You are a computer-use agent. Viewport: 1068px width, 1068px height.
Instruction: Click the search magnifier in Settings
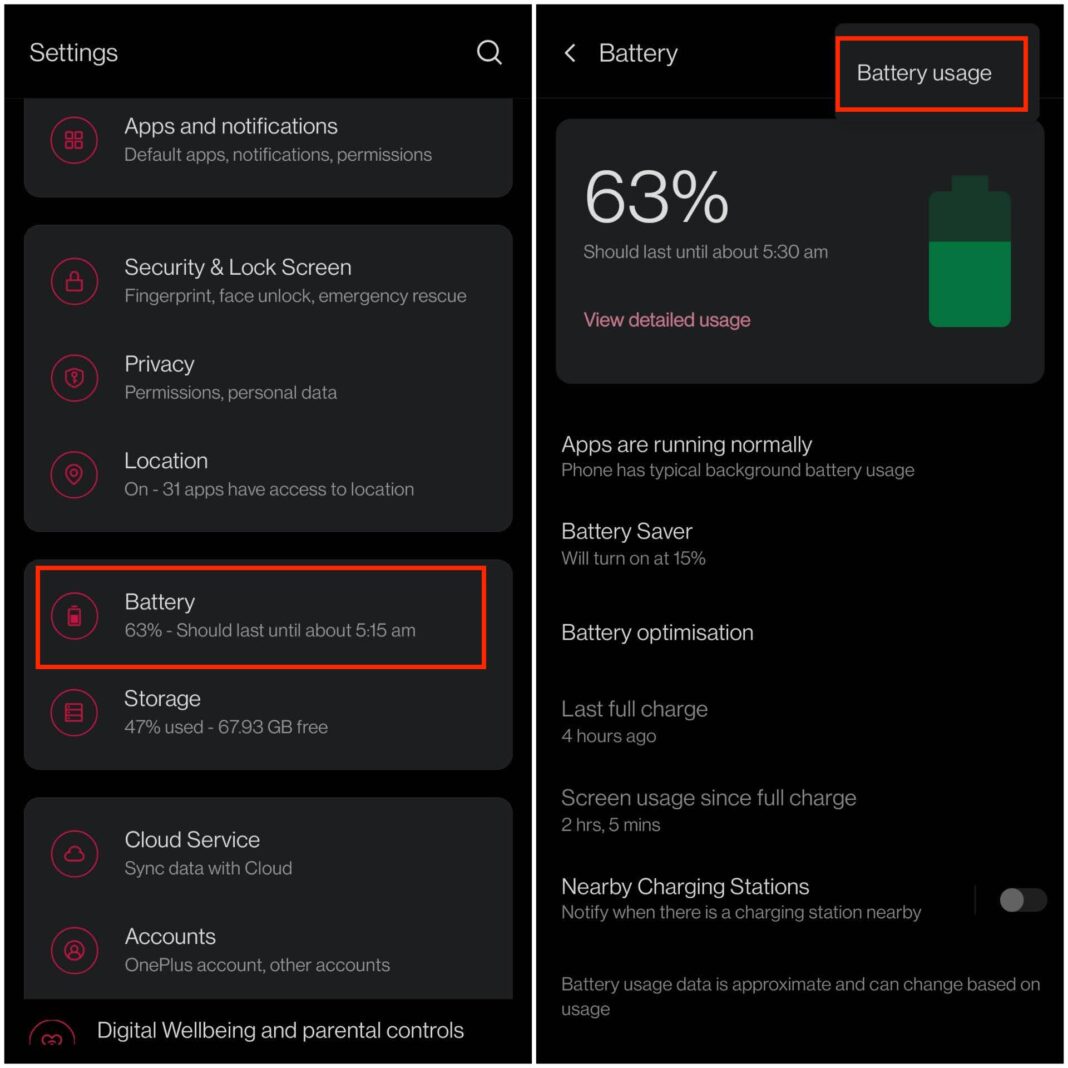click(489, 53)
